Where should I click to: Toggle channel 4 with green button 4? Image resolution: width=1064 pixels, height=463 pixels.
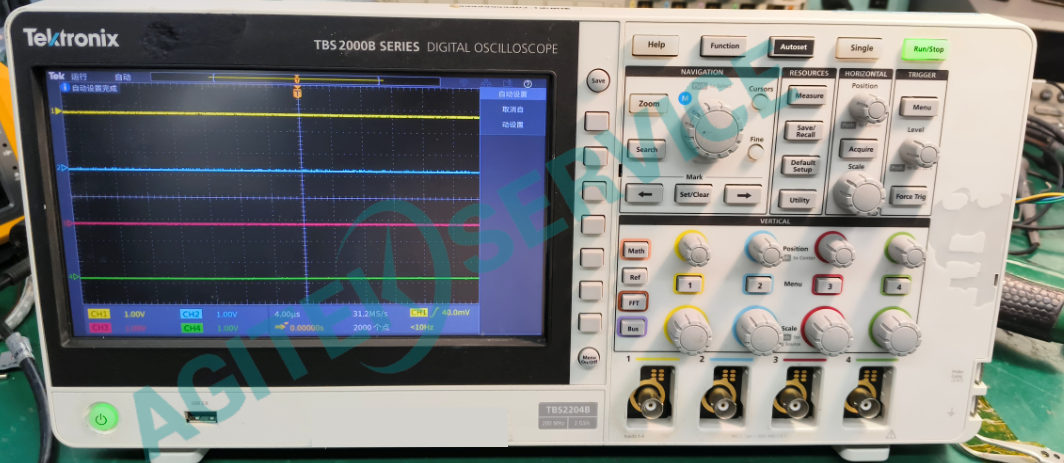click(x=898, y=286)
